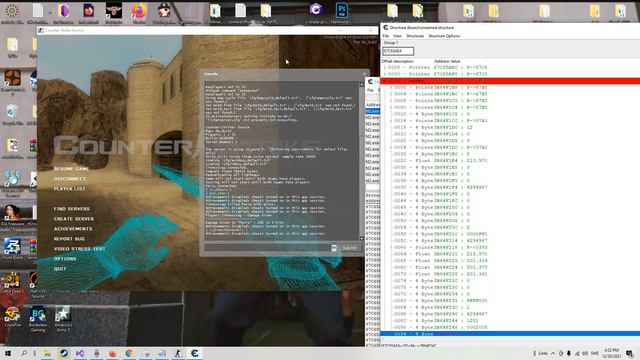Open Steam from the taskbar
This screenshot has height=360, width=640.
point(64,353)
